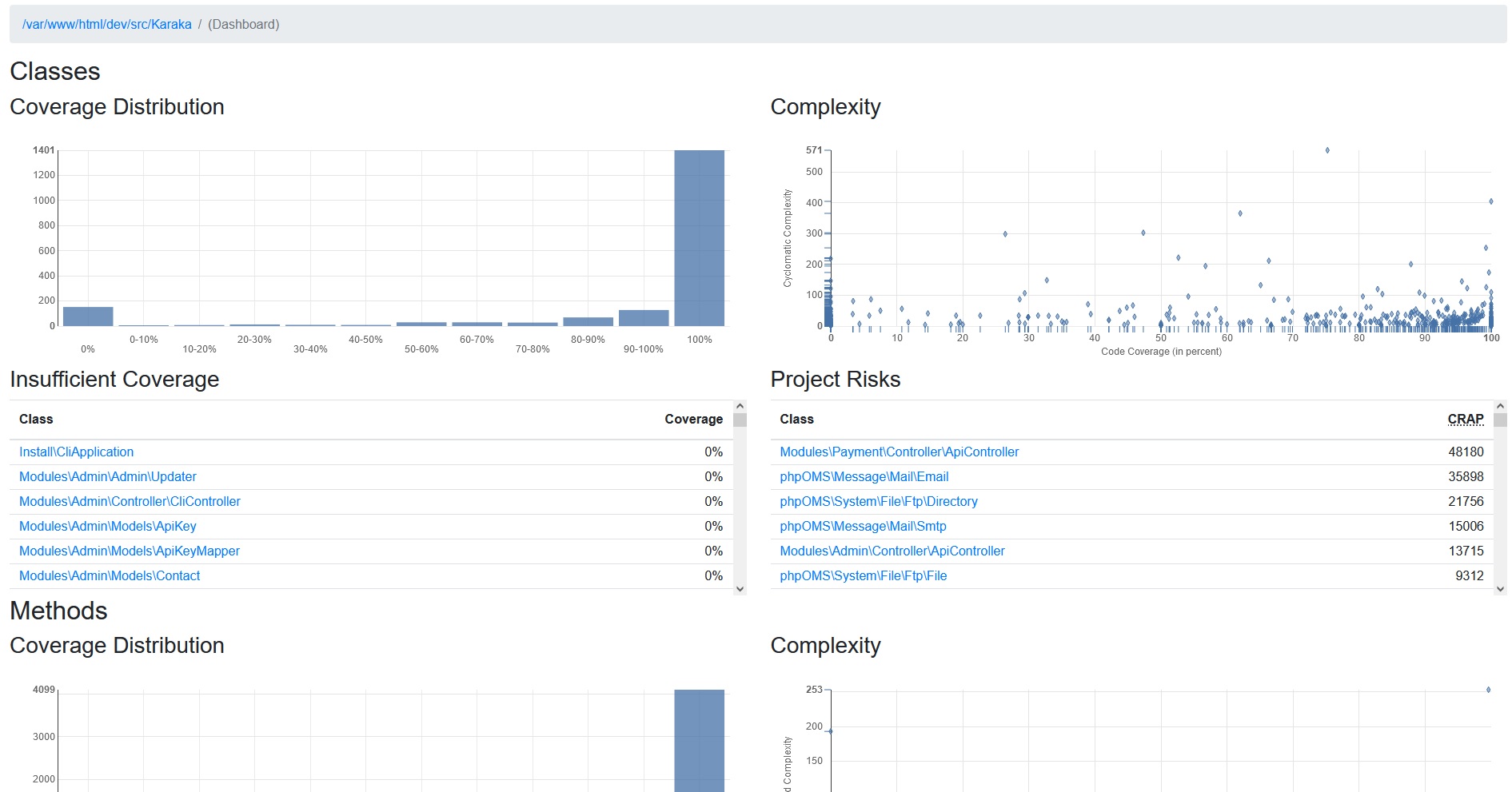1512x792 pixels.
Task: Open Modules\Admin\Models\ApiKeyMapper link
Action: pos(129,551)
